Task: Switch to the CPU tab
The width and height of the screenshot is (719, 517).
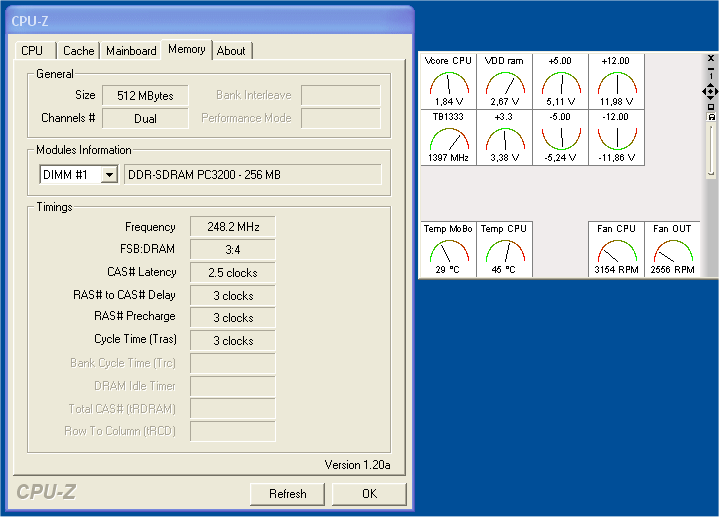Action: (36, 50)
